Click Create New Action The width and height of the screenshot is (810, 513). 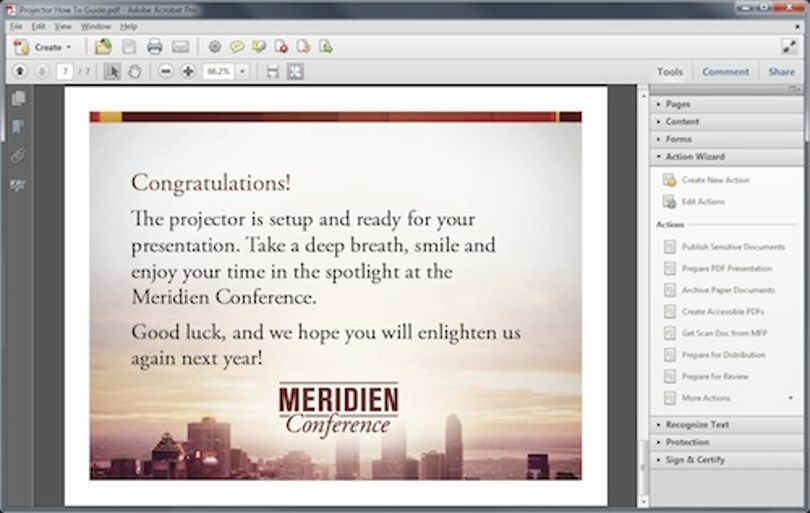[715, 180]
